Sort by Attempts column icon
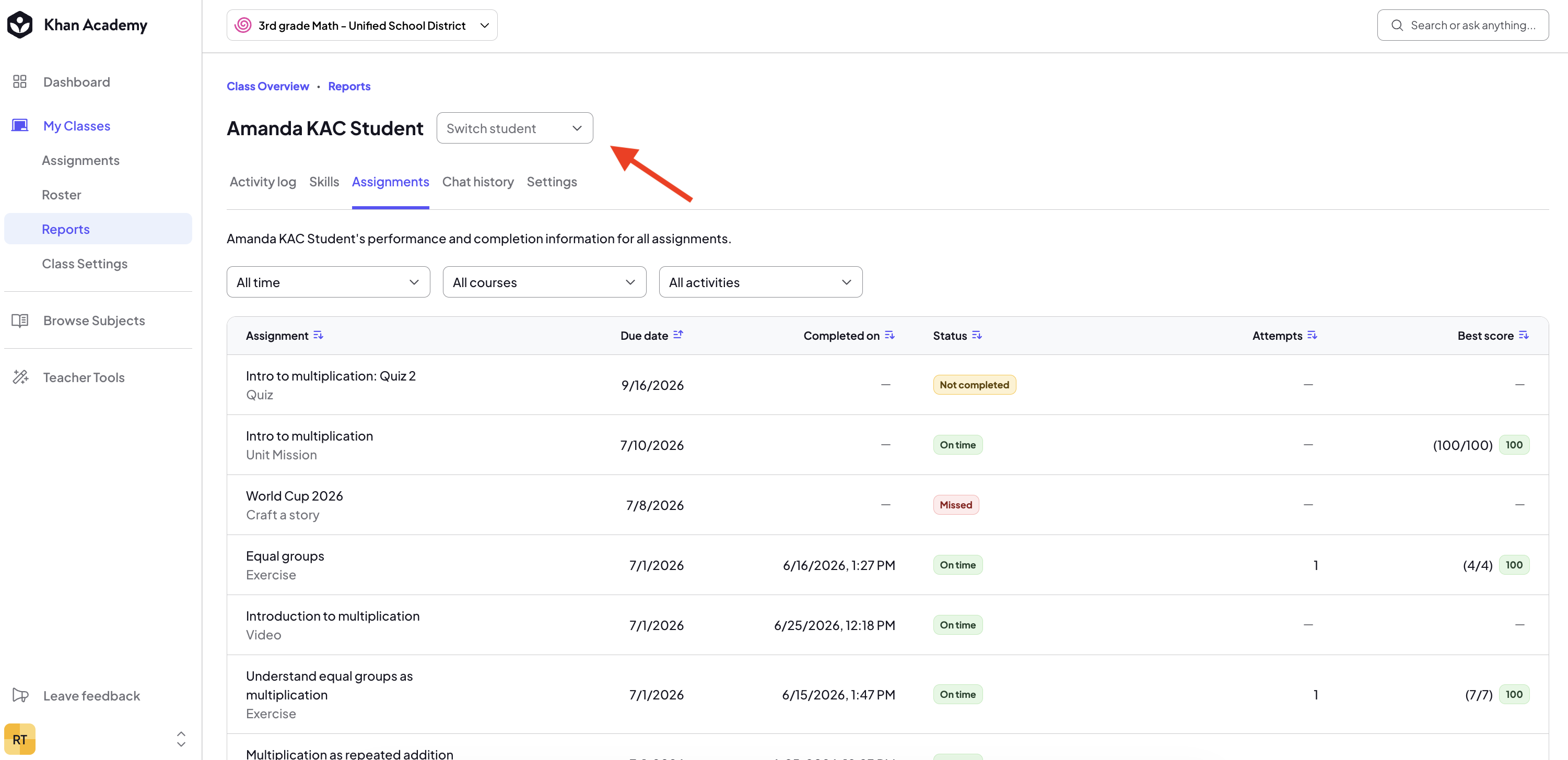This screenshot has height=760, width=1568. point(1312,335)
